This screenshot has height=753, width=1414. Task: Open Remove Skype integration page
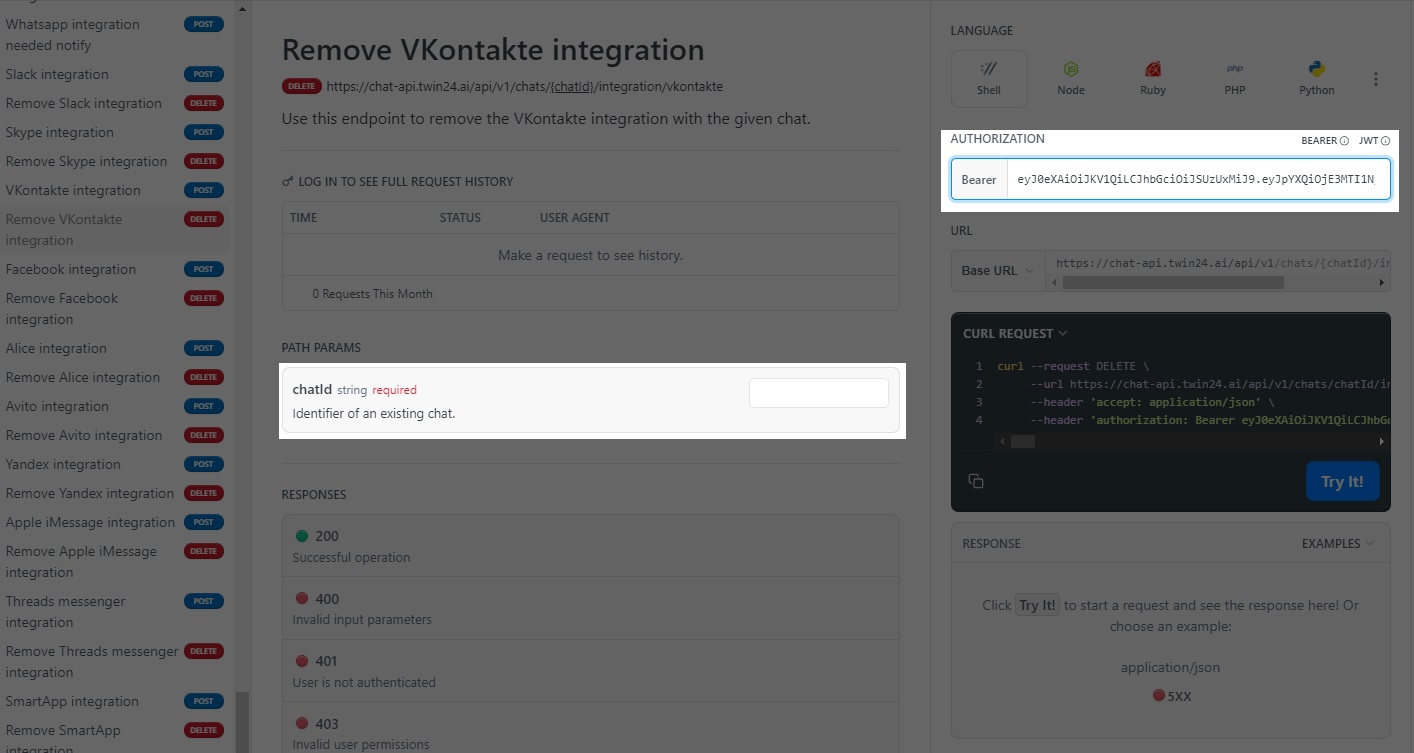point(115,161)
